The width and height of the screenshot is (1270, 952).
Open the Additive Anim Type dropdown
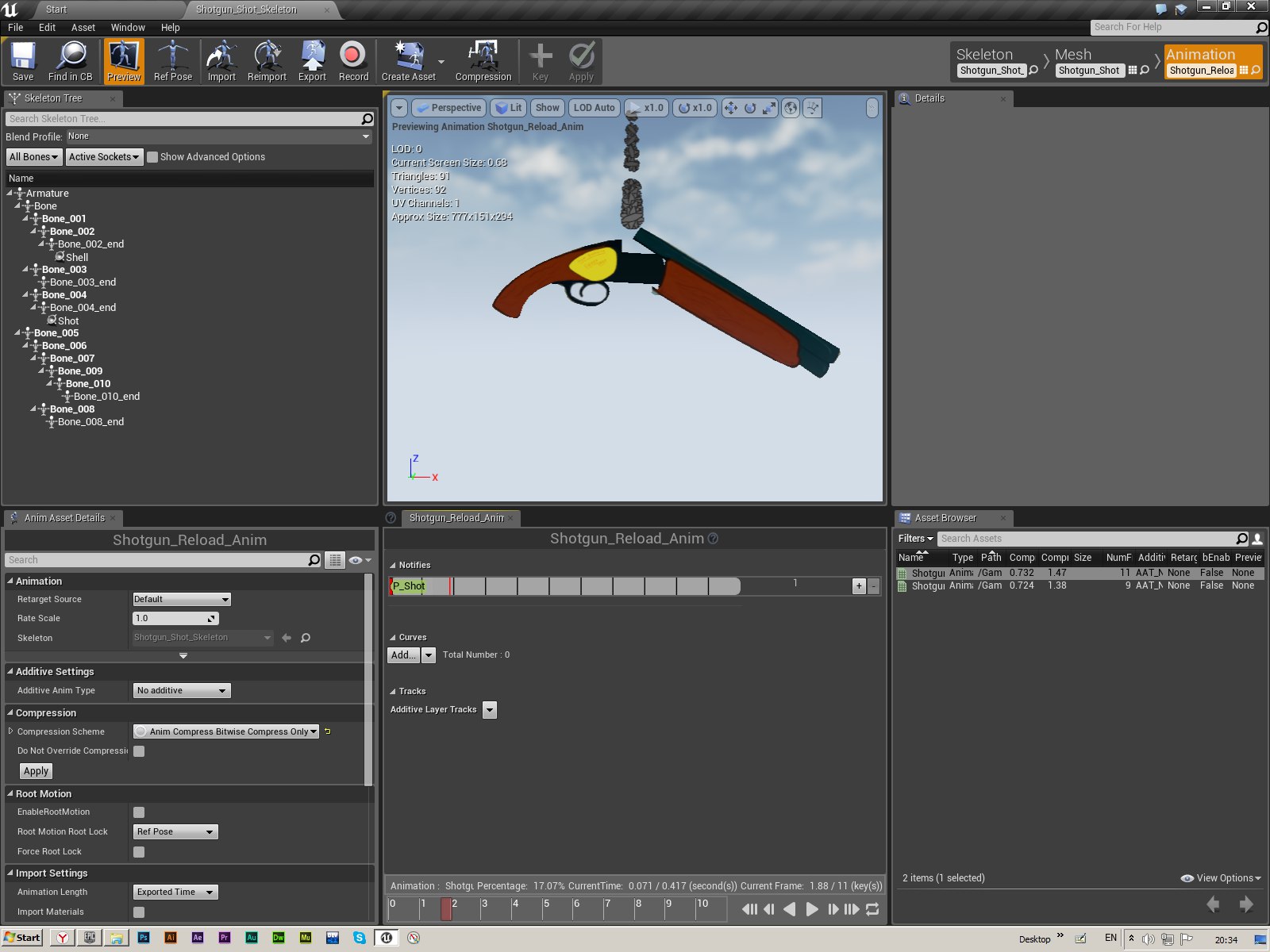[x=182, y=691]
